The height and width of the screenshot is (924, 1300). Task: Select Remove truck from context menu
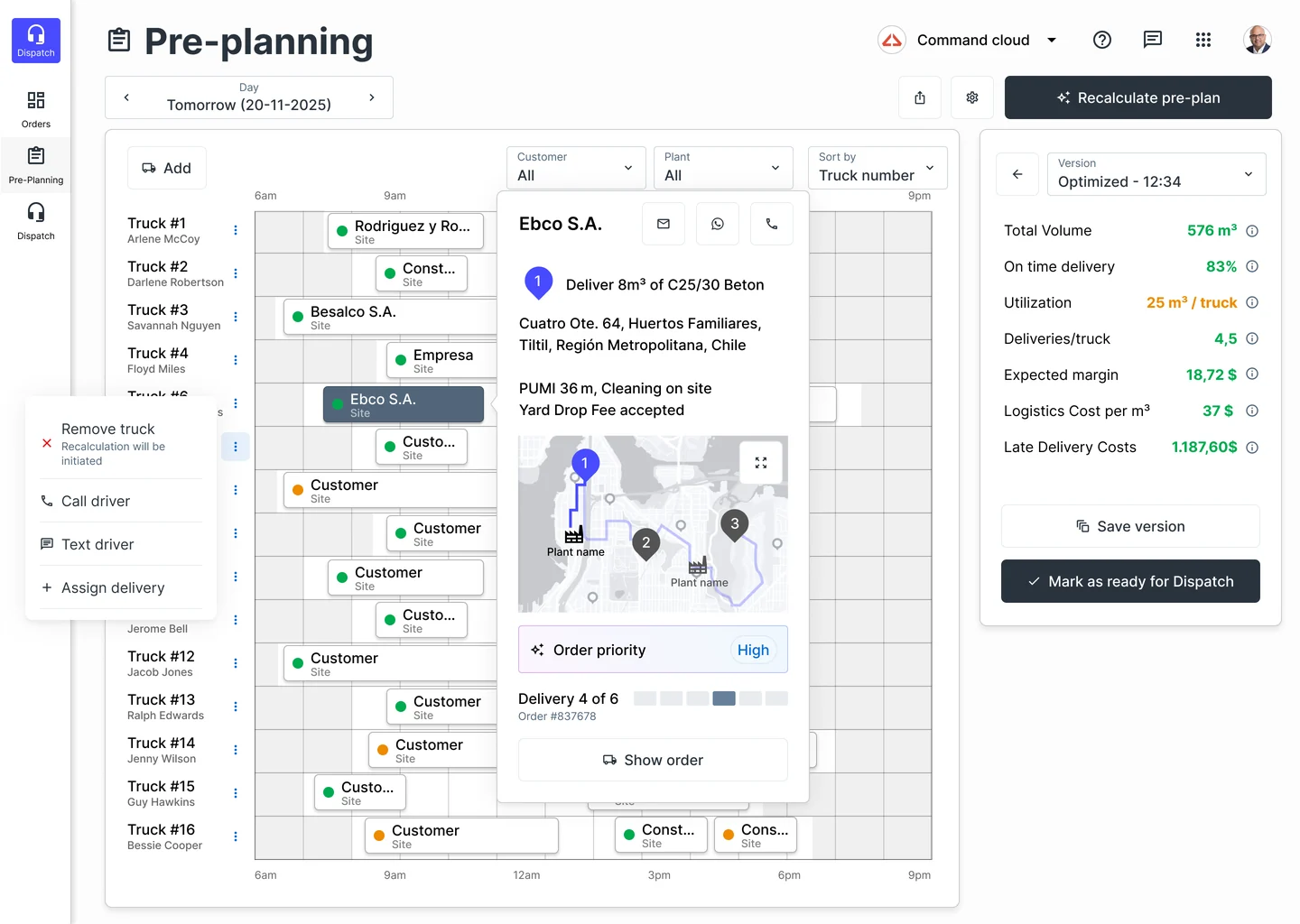121,444
